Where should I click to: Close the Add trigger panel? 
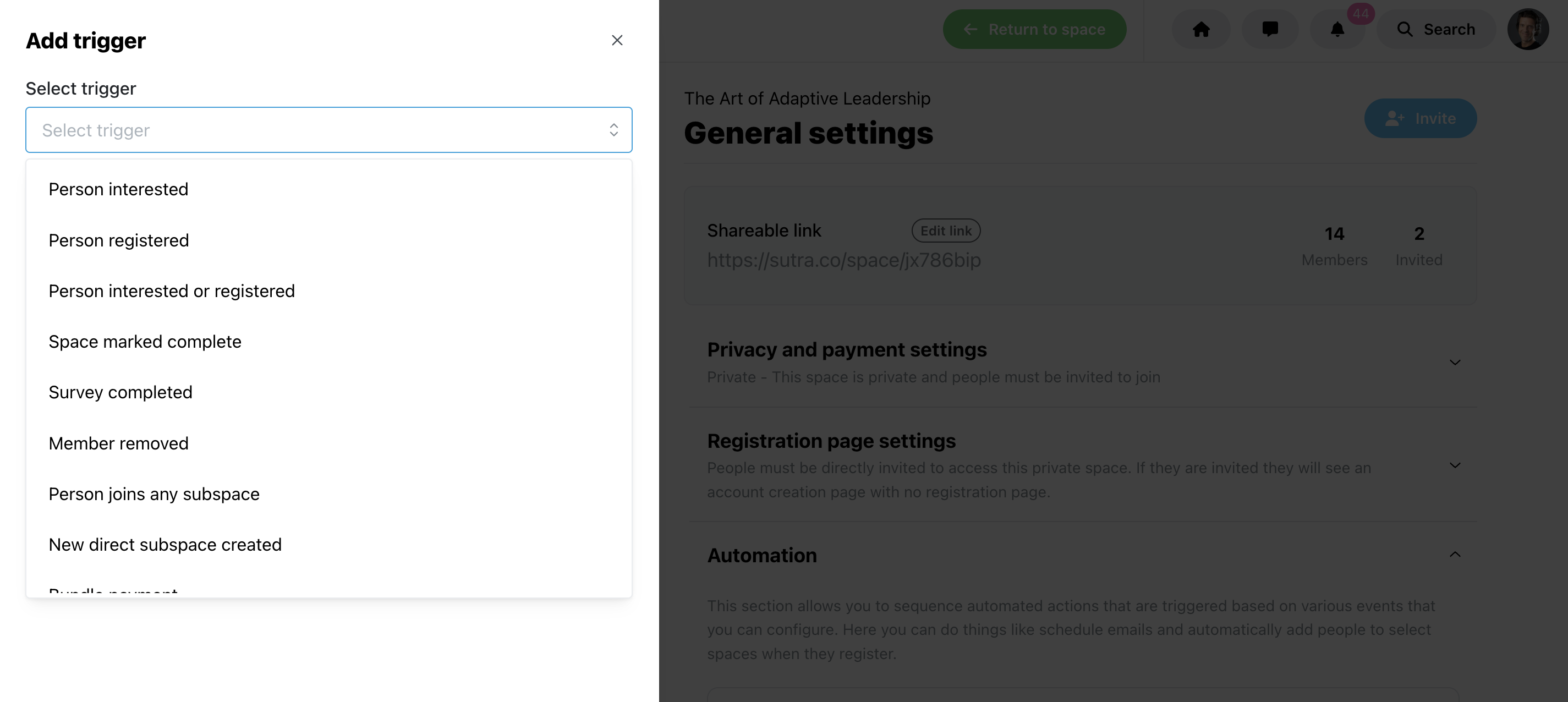pyautogui.click(x=617, y=40)
